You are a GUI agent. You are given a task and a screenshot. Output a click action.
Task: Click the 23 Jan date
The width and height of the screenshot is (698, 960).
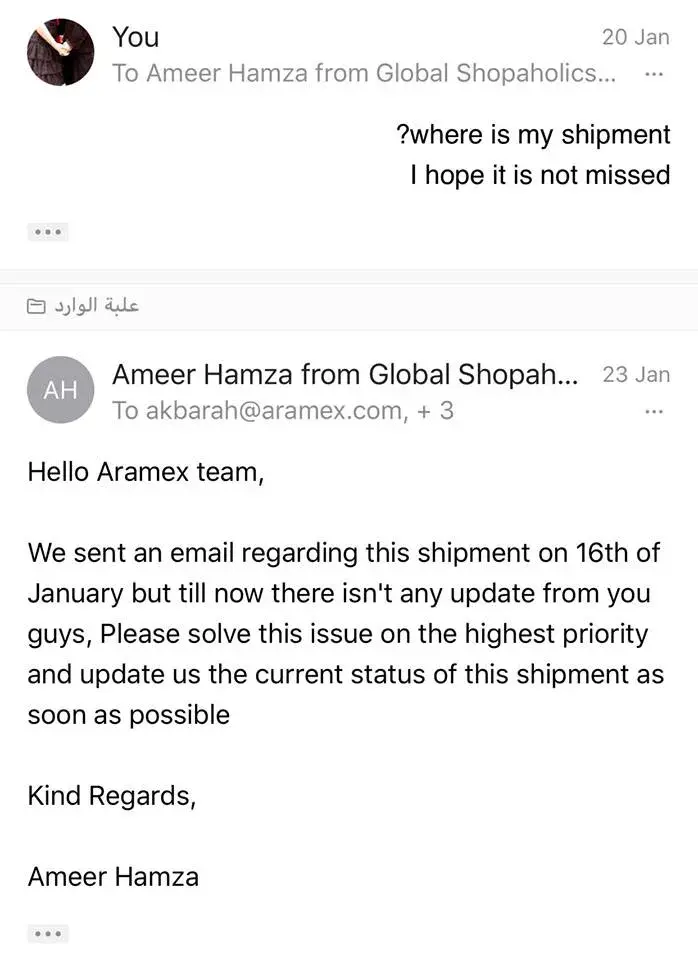636,375
